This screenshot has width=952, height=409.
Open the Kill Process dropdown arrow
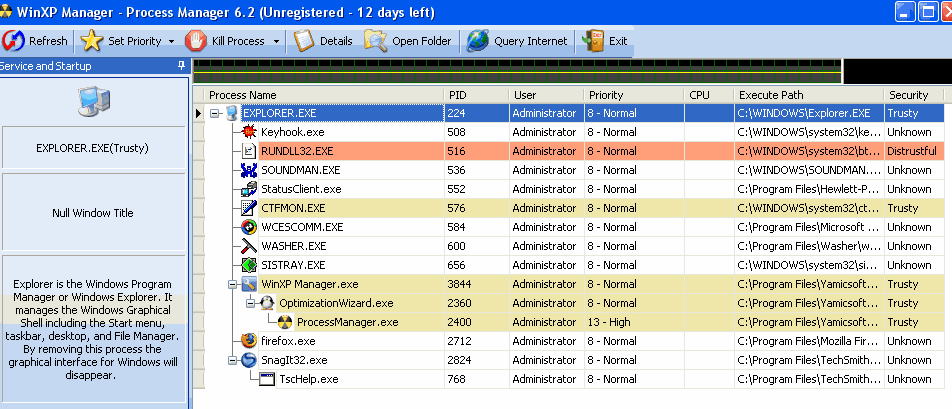point(276,41)
